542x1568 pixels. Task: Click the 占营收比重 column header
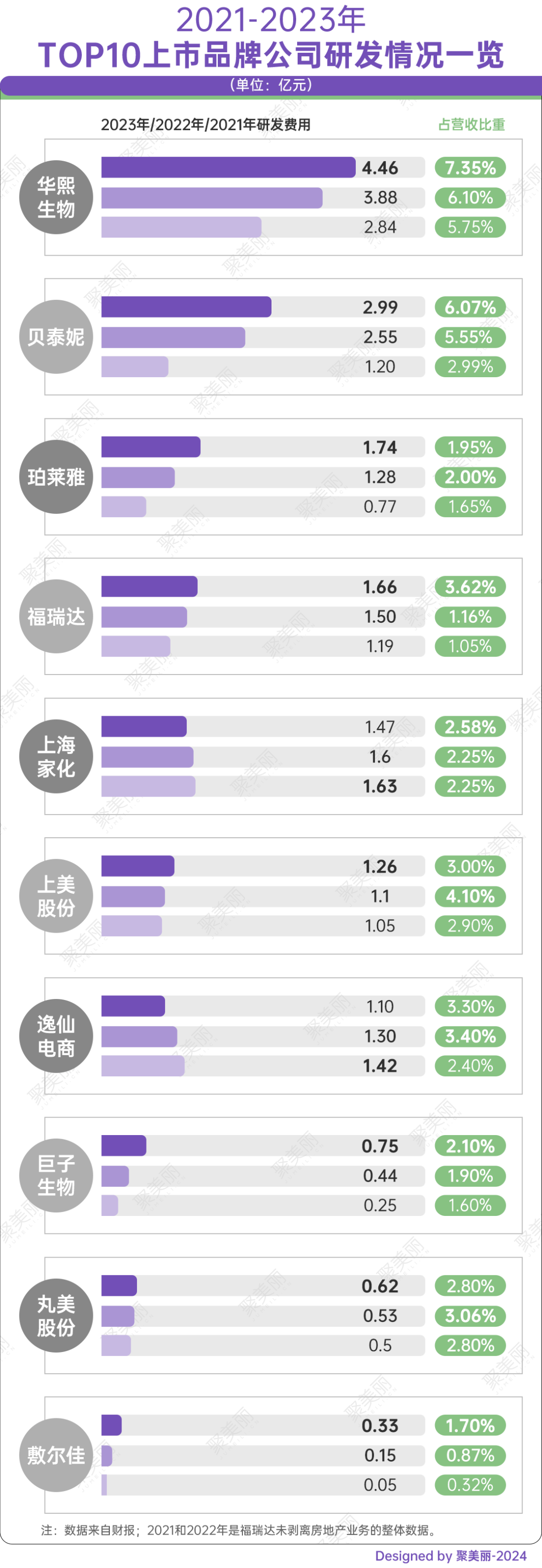(x=471, y=124)
